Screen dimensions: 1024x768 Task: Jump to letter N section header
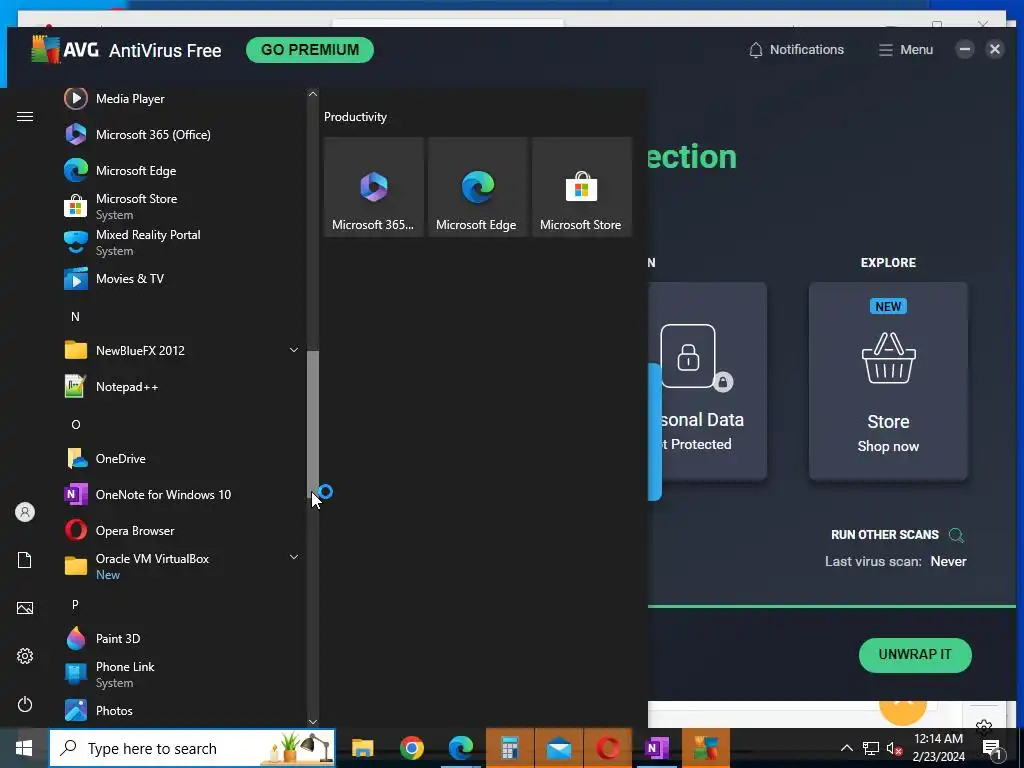pyautogui.click(x=75, y=317)
